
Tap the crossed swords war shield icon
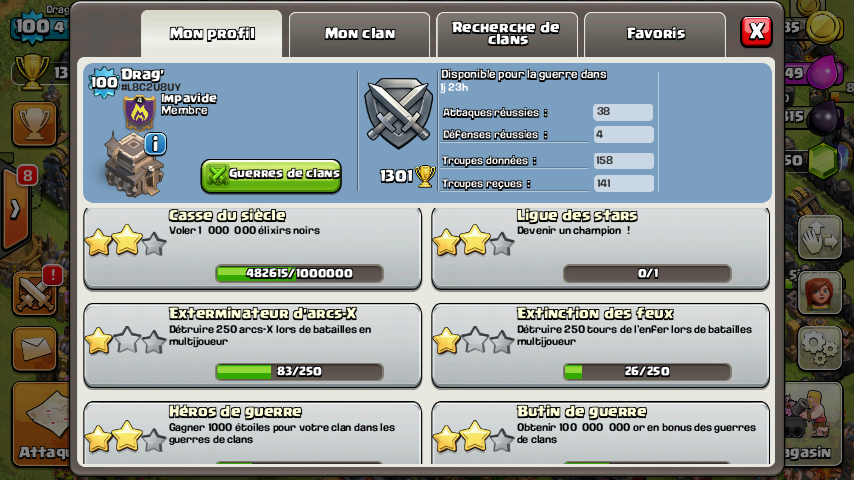click(x=398, y=113)
